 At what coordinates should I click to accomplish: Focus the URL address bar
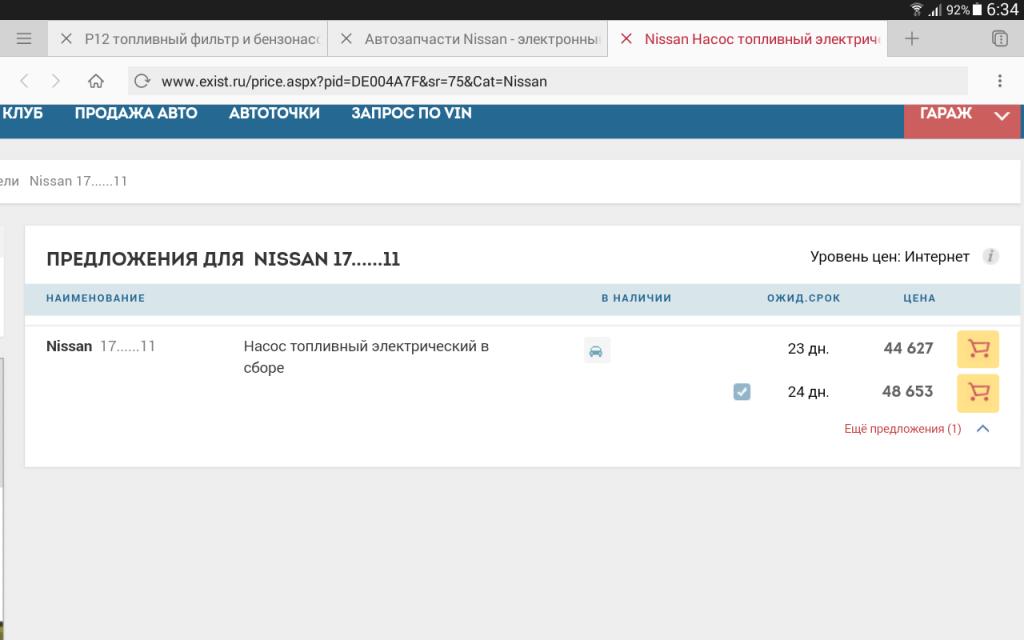(547, 81)
